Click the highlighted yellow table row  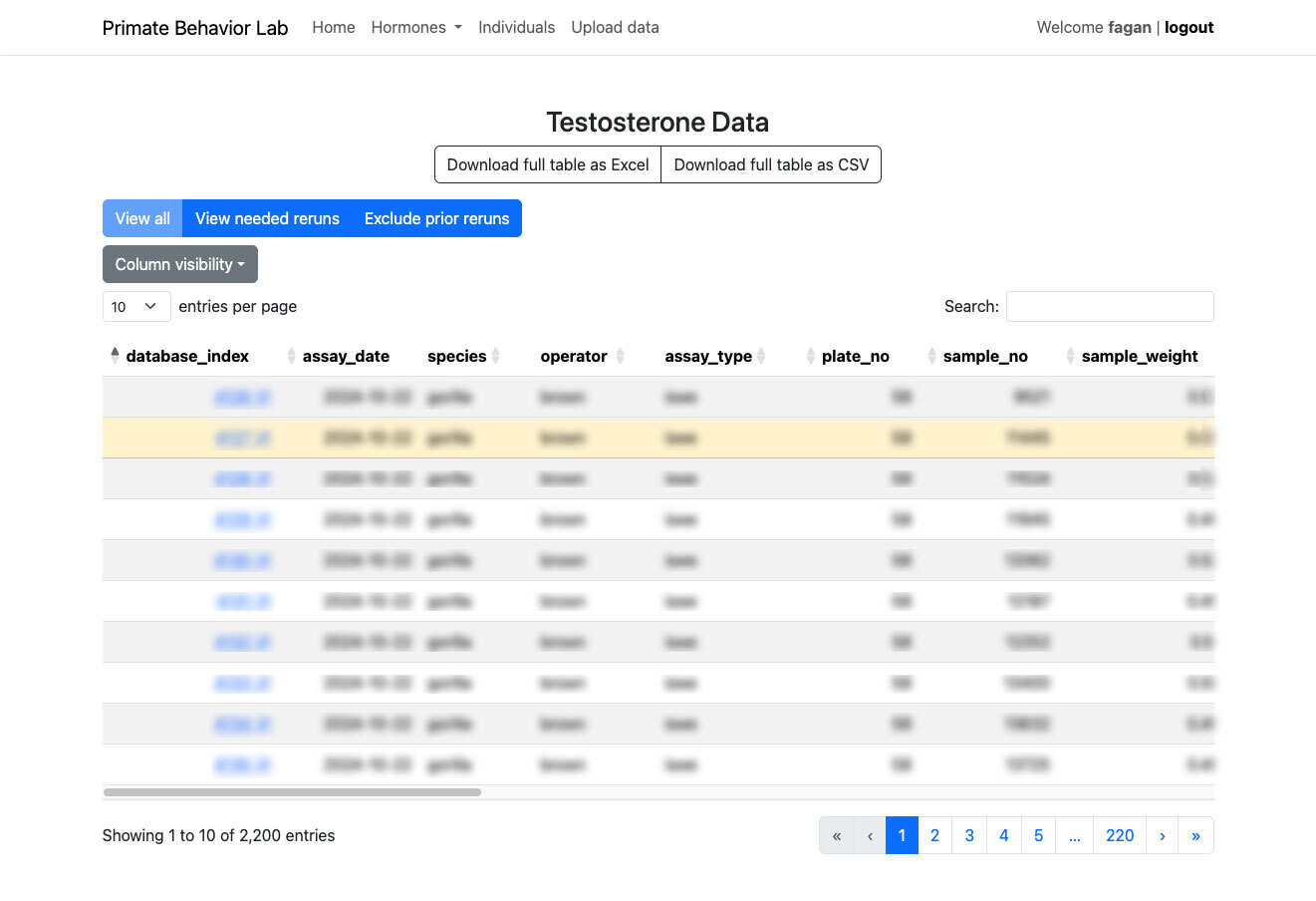(x=658, y=438)
